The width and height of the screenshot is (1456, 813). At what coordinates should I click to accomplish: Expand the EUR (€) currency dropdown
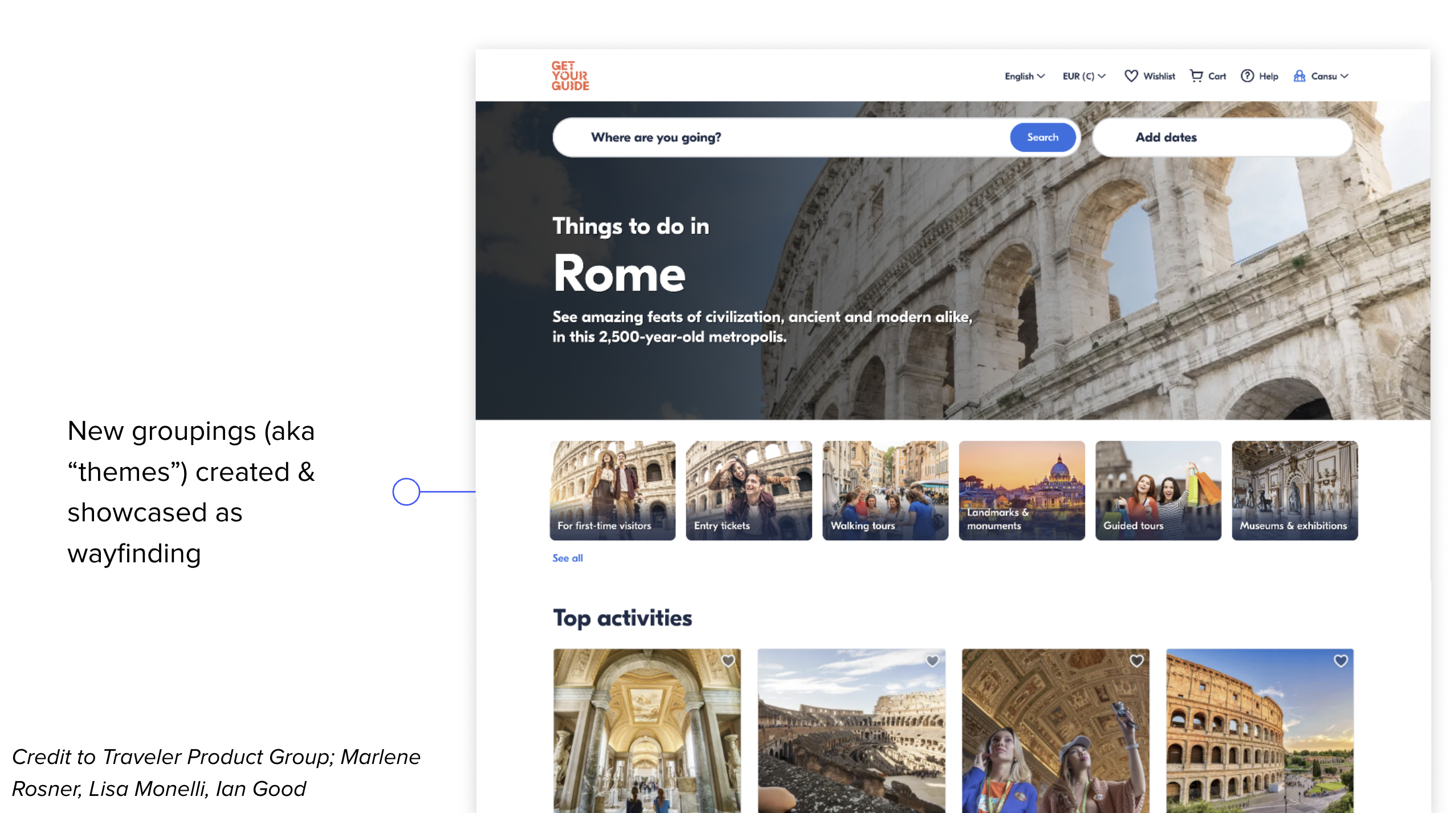[x=1084, y=76]
